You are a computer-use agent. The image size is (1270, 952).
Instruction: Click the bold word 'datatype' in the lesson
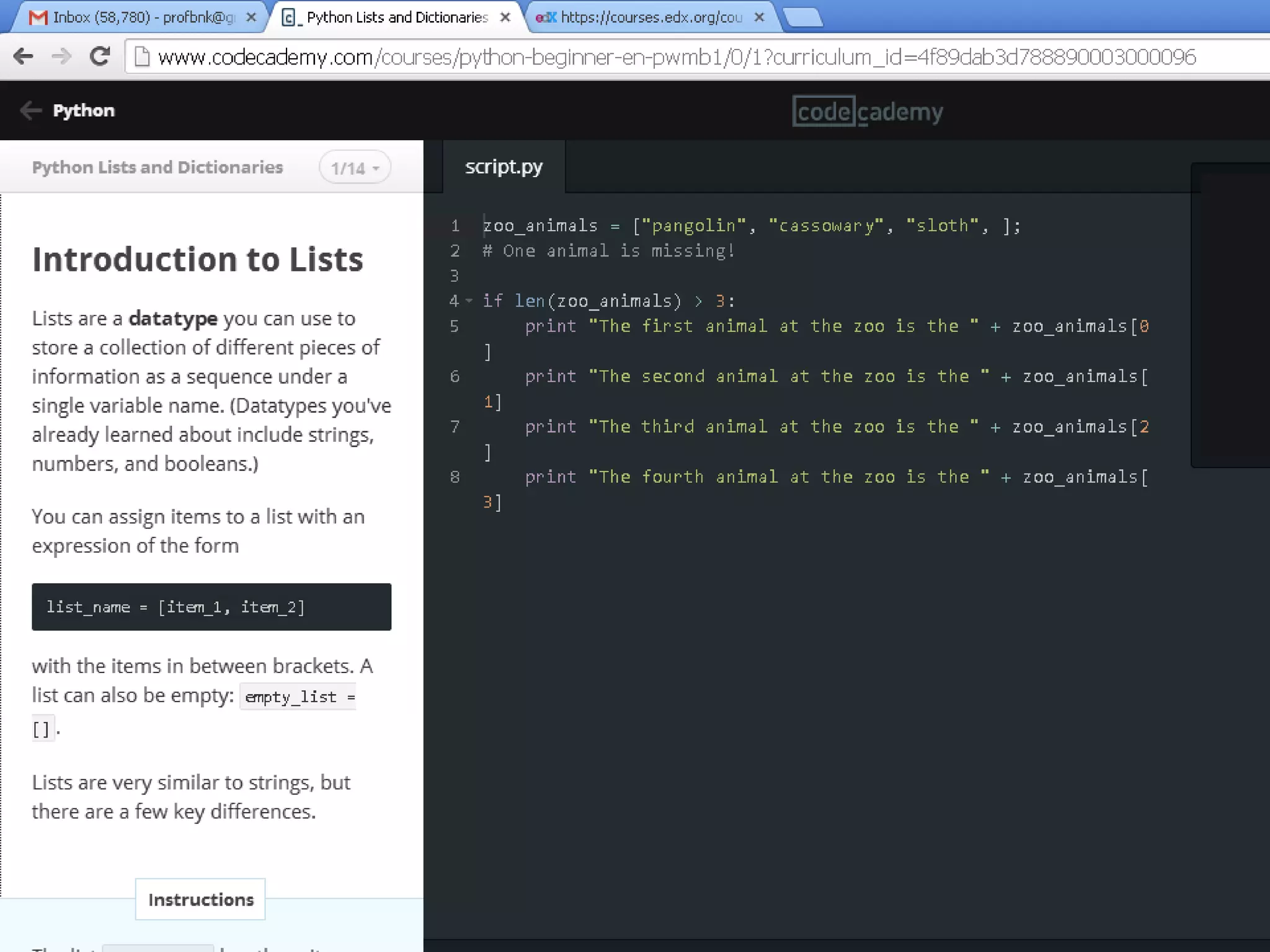click(173, 319)
